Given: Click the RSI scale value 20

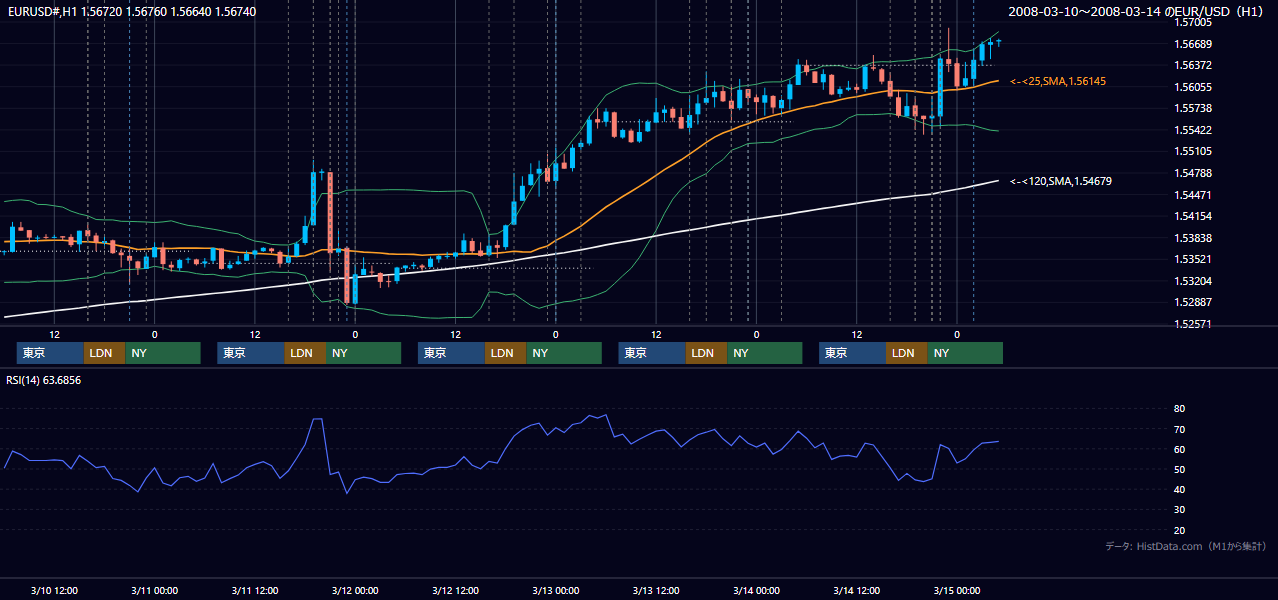Looking at the screenshot, I should [1179, 530].
